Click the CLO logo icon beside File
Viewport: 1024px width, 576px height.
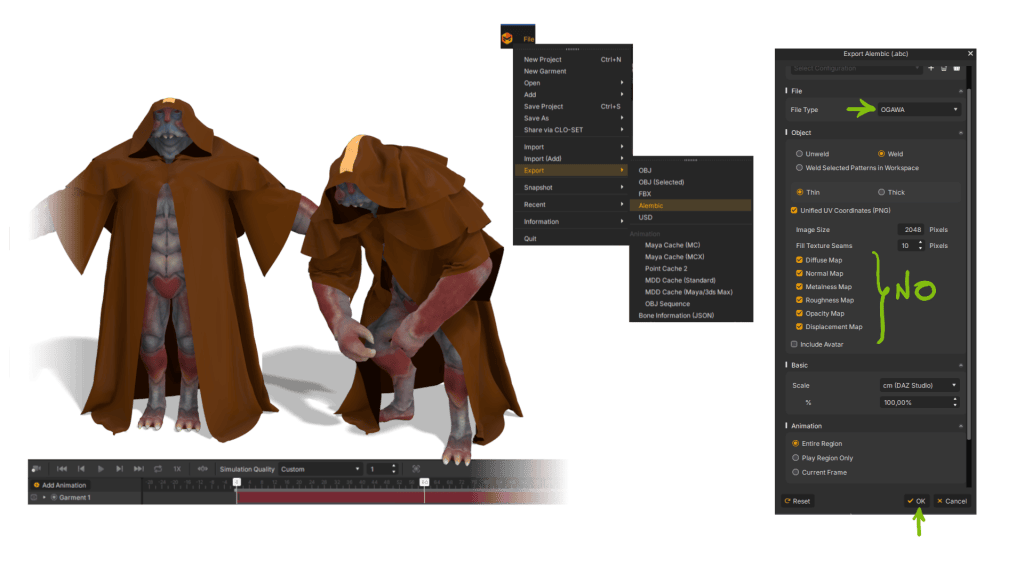(x=507, y=39)
